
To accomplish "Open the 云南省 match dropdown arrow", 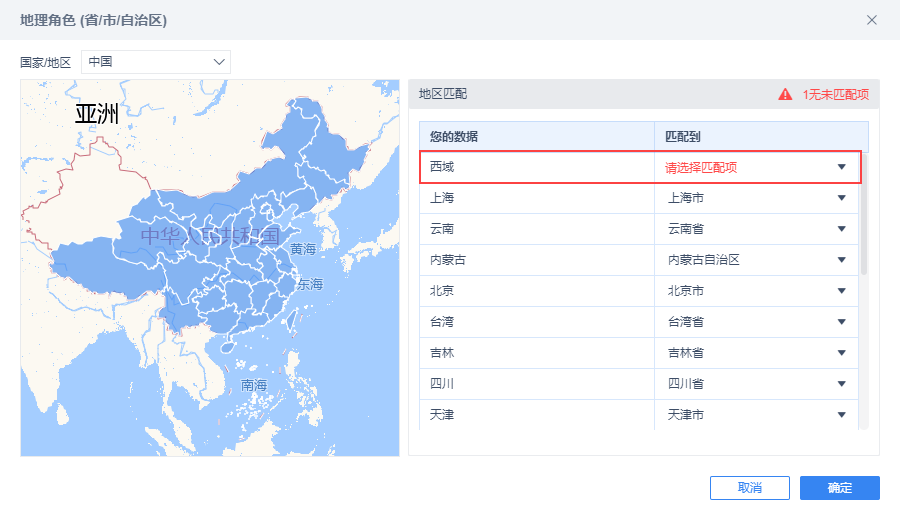I will point(841,229).
